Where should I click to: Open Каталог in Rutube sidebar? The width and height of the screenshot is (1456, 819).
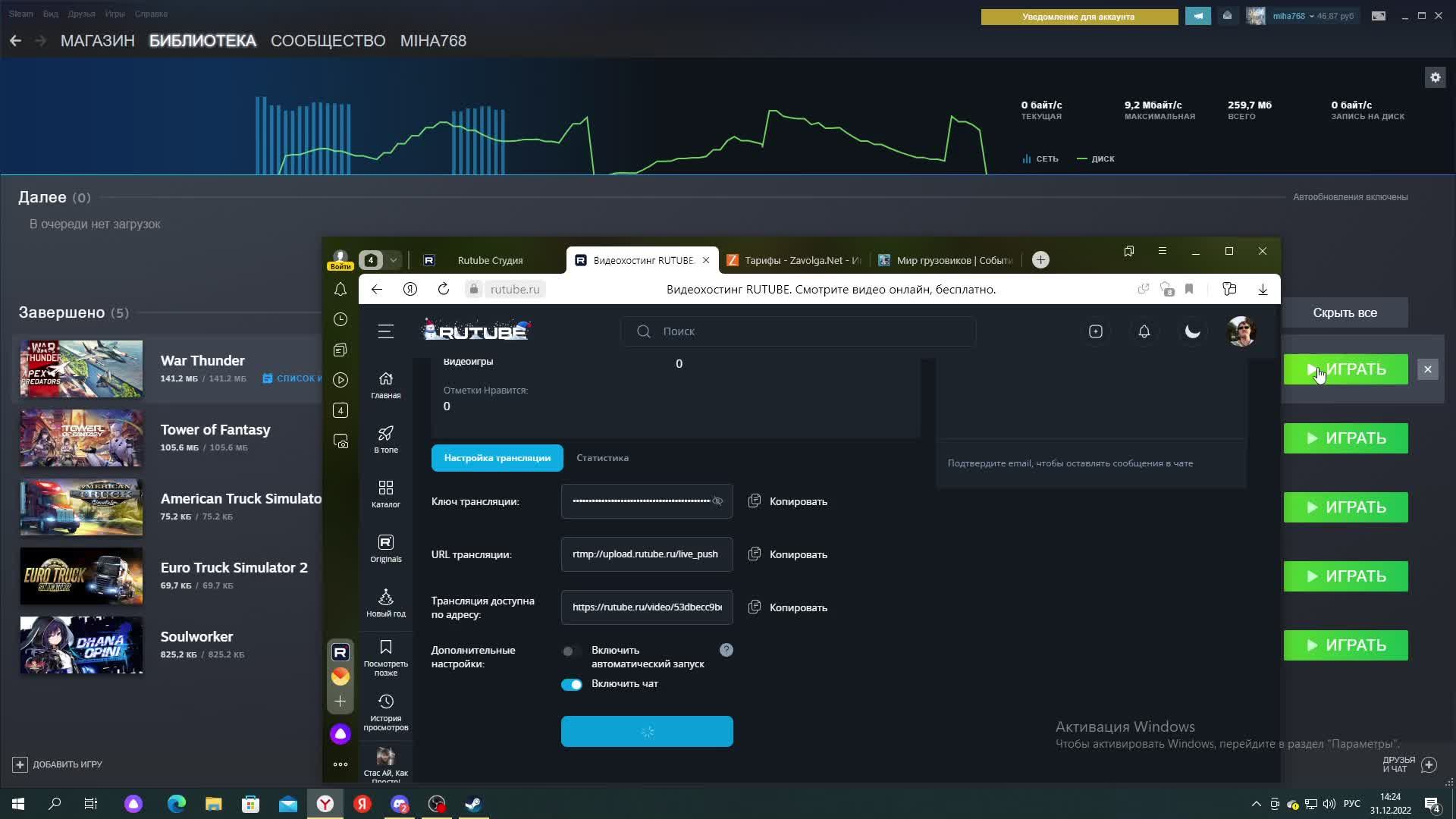385,493
